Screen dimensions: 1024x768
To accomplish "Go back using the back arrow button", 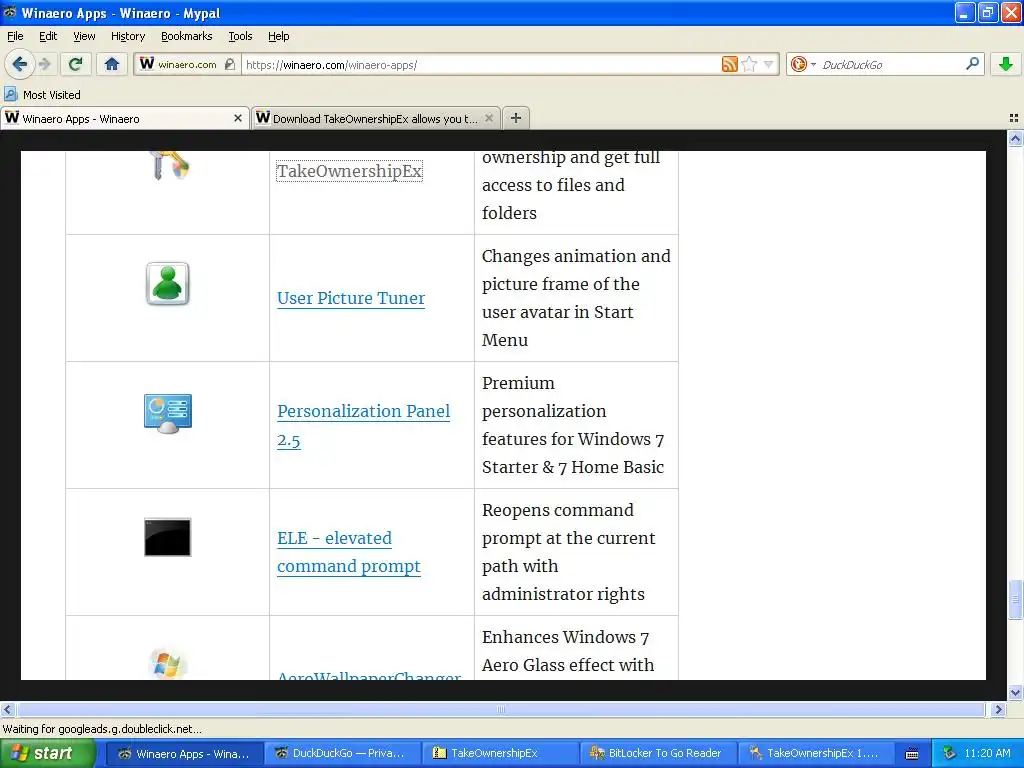I will [19, 64].
